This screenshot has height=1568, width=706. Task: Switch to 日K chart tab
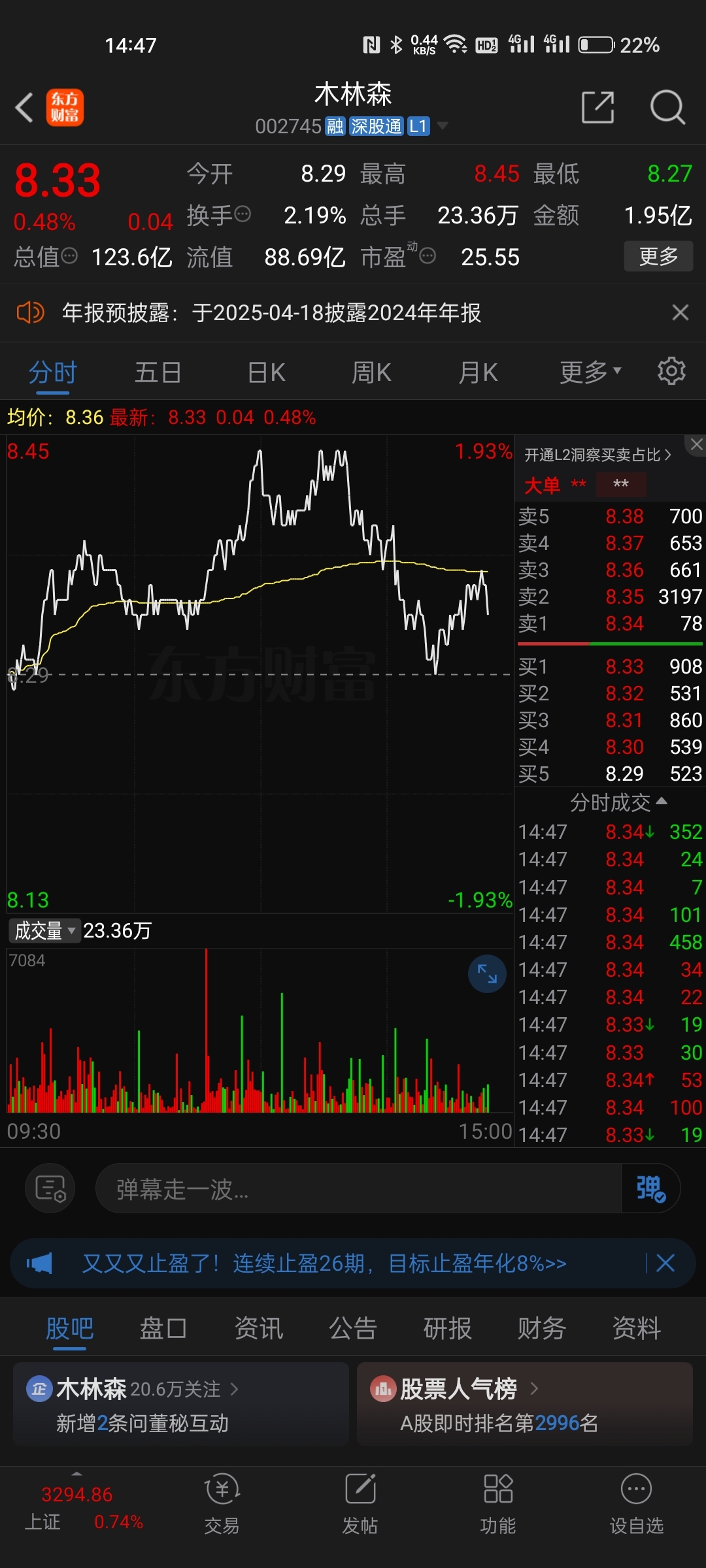266,372
